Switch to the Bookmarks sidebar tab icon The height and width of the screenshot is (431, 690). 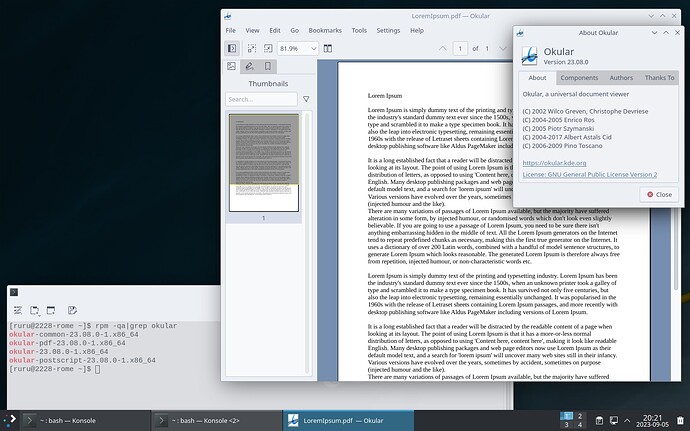[x=268, y=66]
